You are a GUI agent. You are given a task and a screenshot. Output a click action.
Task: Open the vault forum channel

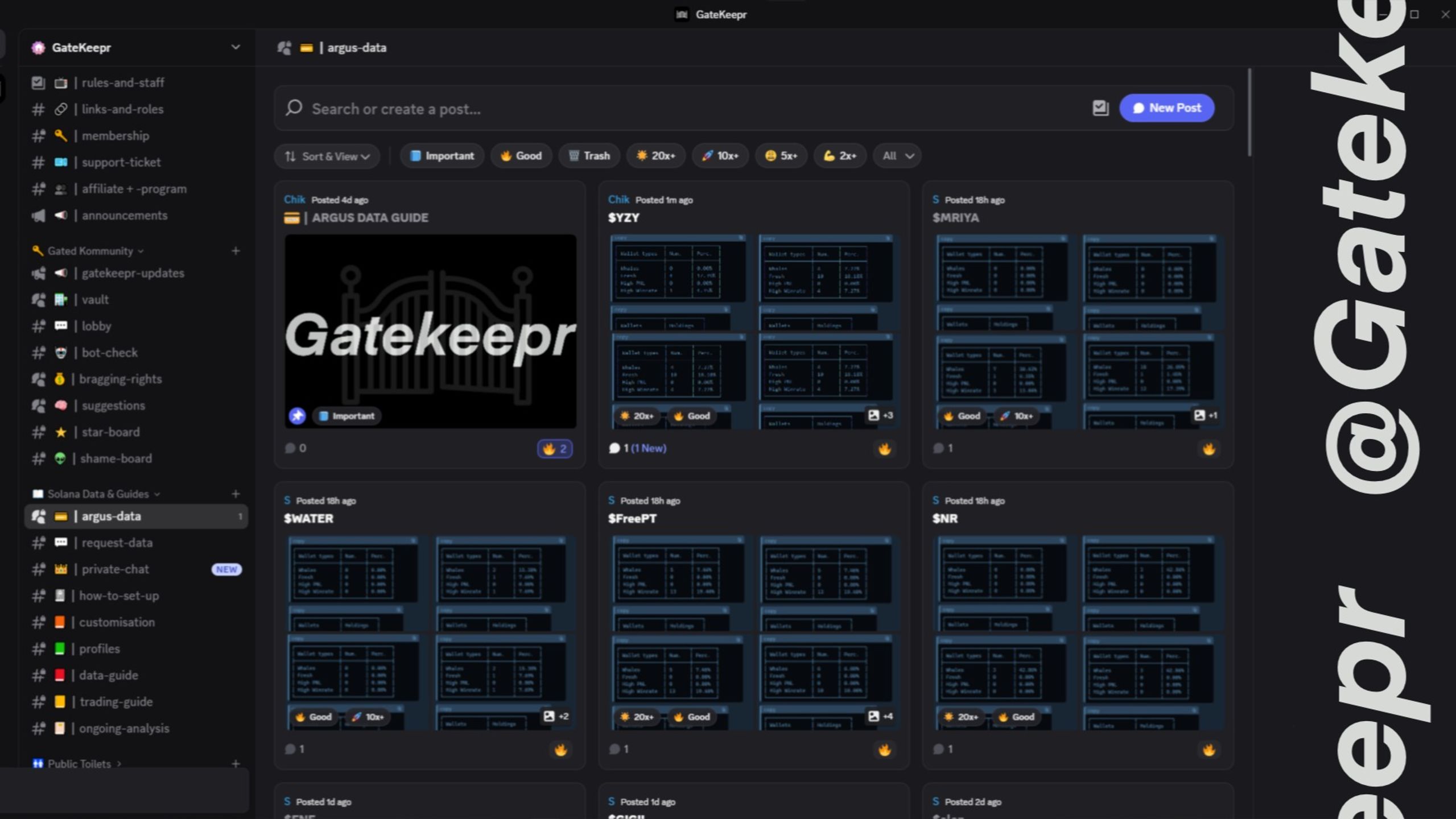click(135, 299)
